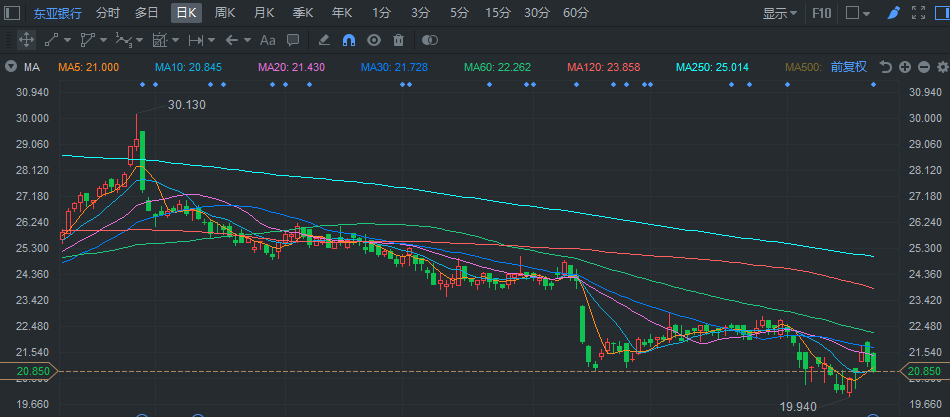
Task: Click the 前复权 adjustment mode button
Action: click(x=849, y=67)
